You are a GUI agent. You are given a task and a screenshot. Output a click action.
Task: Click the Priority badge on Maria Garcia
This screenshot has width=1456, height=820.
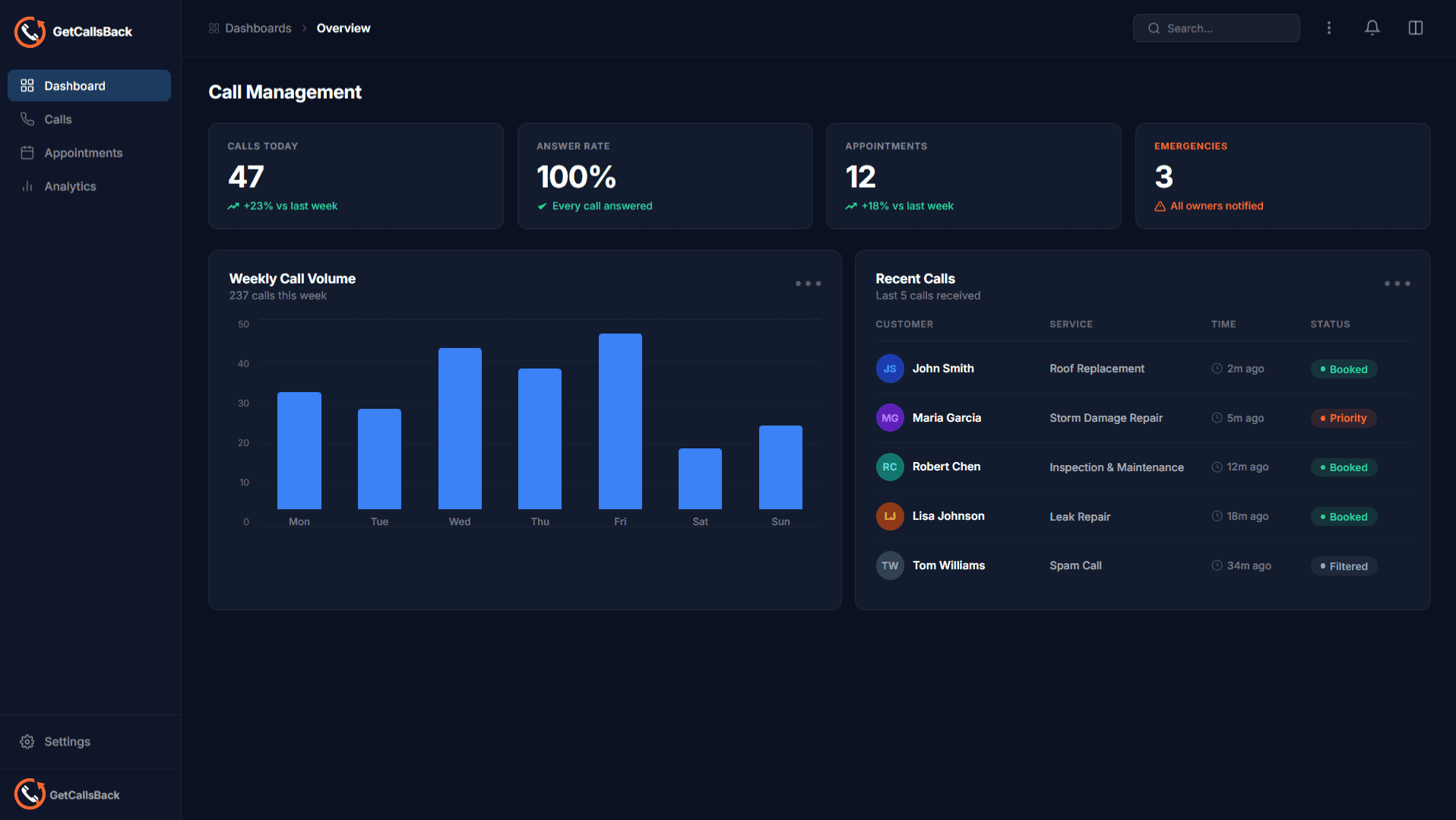coord(1343,417)
